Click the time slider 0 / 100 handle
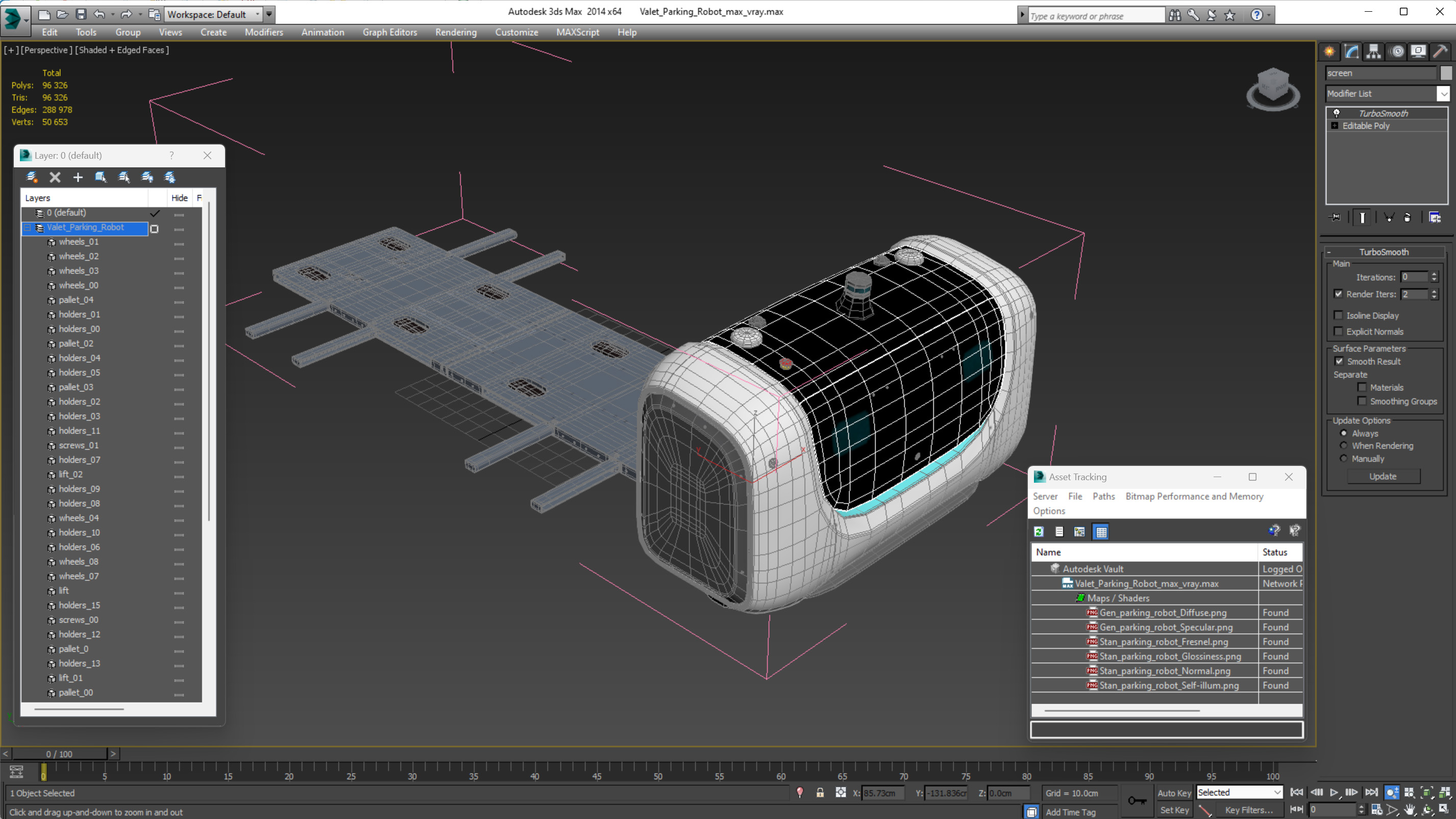 (59, 754)
